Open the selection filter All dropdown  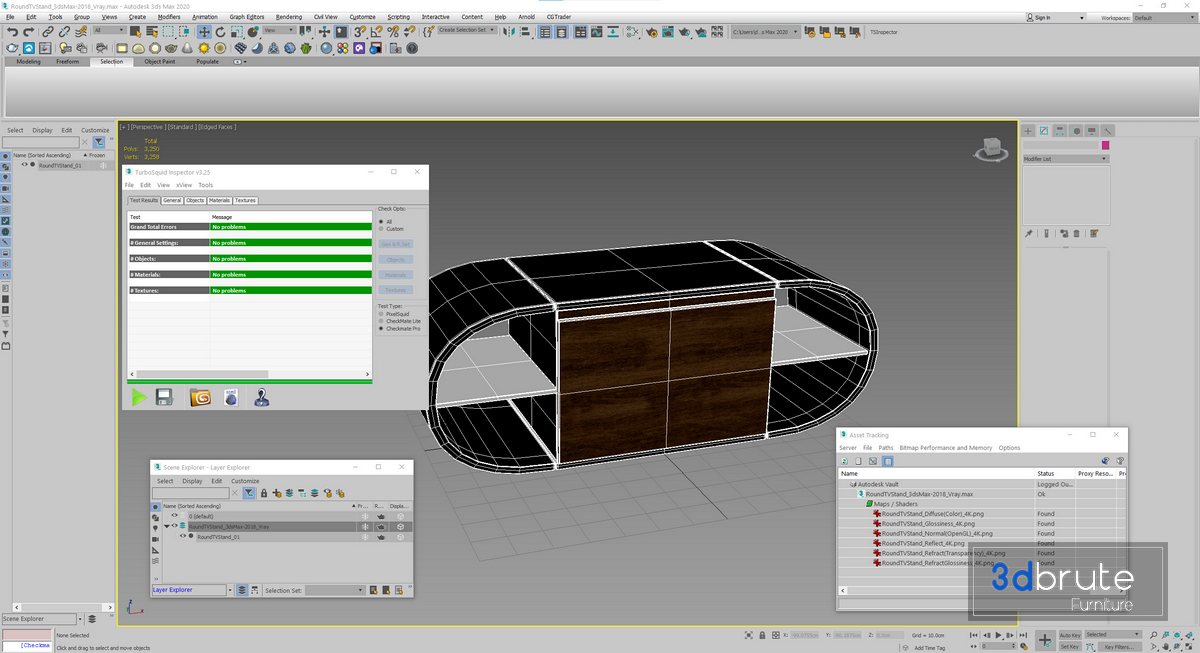coord(110,31)
